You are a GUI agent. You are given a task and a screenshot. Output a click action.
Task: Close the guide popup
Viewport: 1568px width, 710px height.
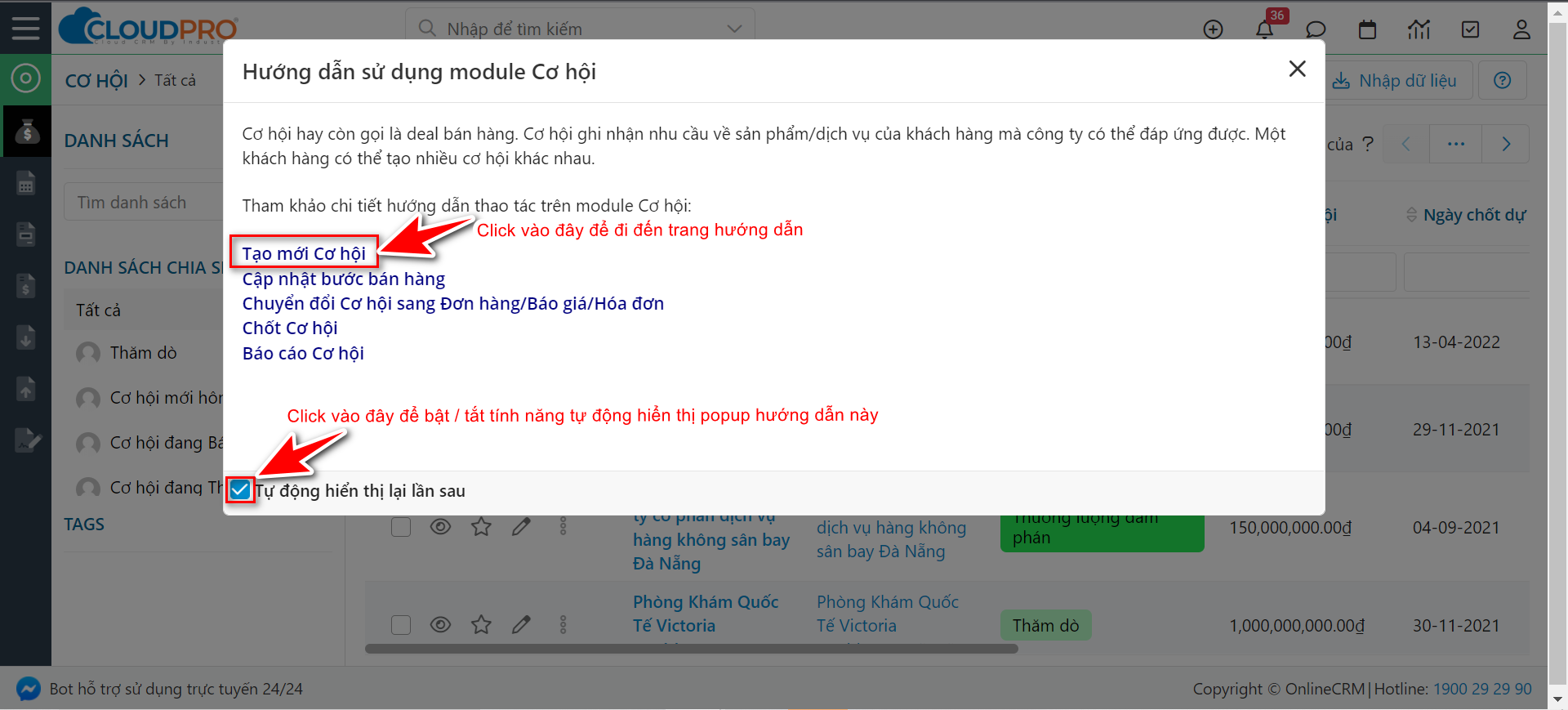click(x=1297, y=69)
